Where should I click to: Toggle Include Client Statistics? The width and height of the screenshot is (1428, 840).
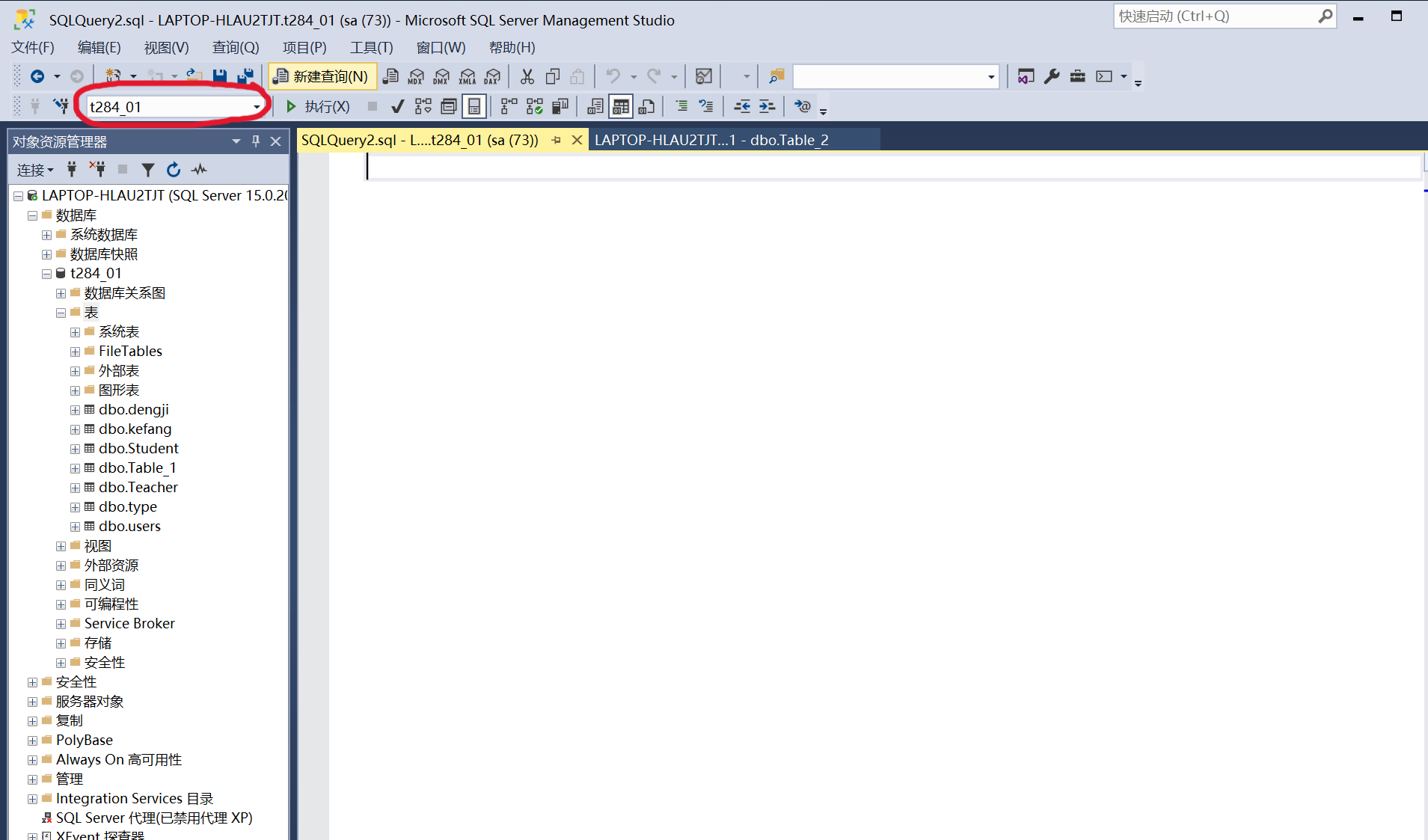560,106
